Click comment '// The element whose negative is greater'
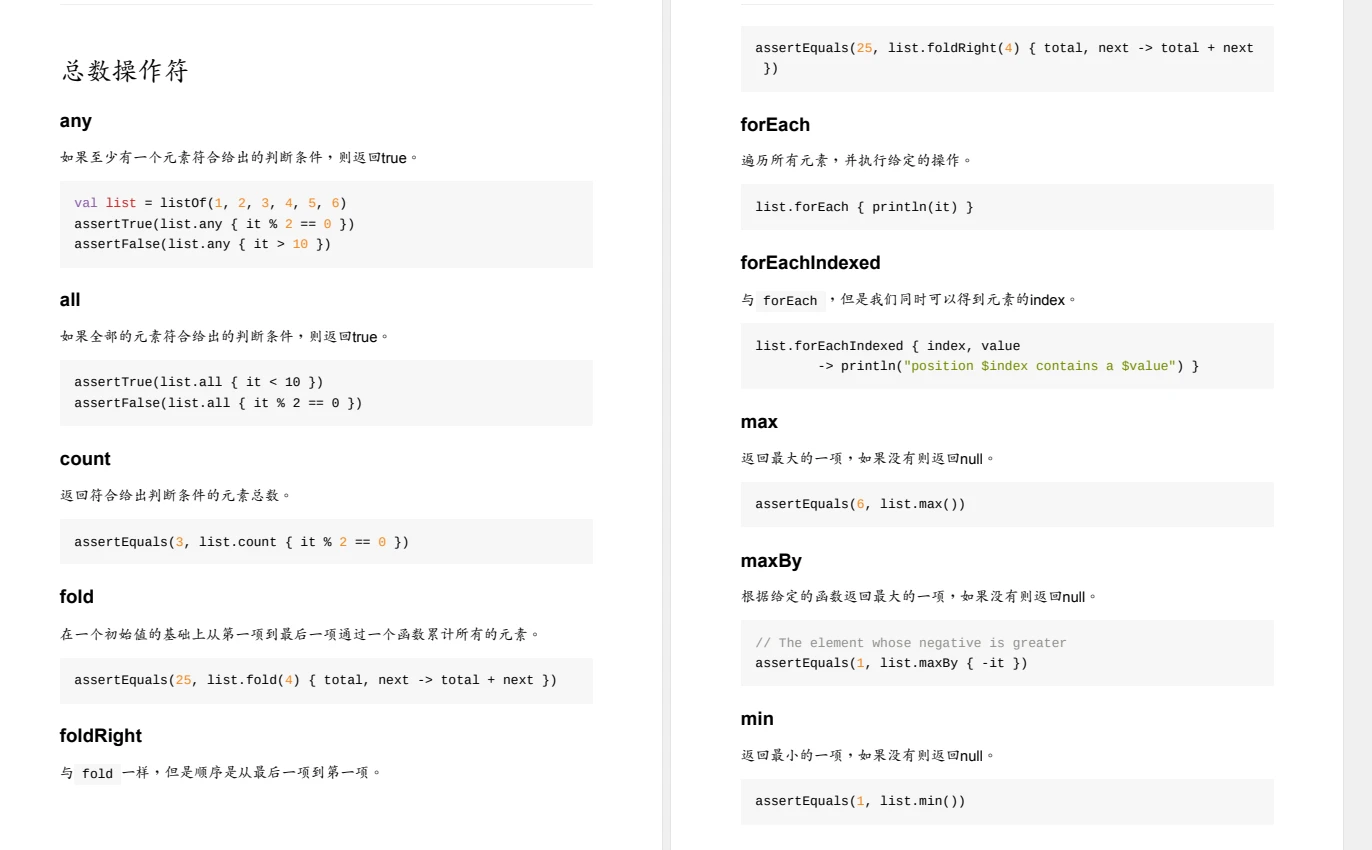This screenshot has width=1372, height=850. (911, 643)
